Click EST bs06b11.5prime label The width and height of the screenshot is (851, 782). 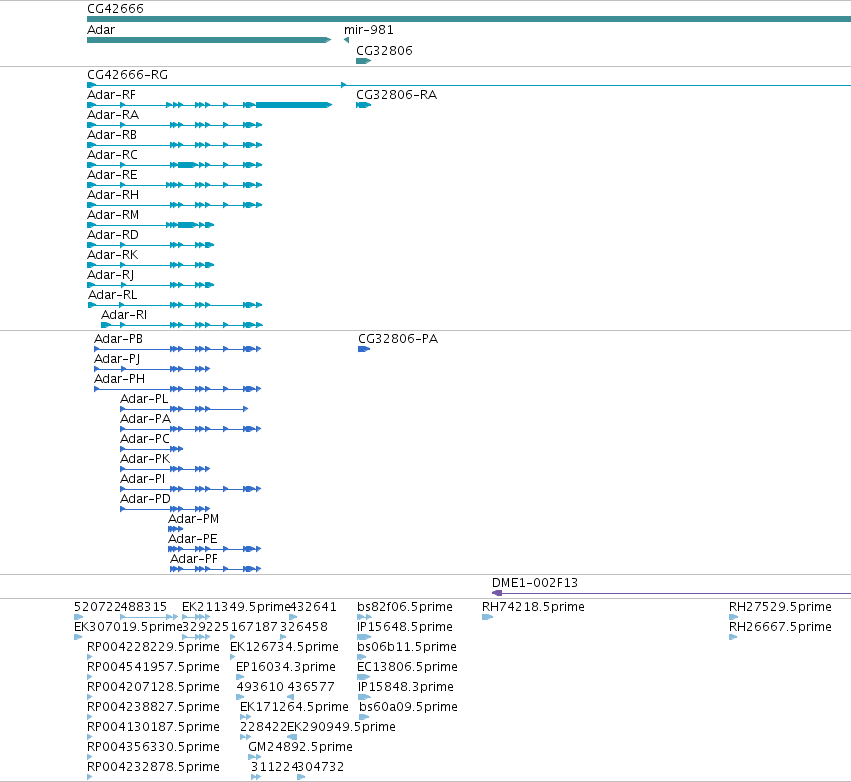tap(407, 647)
